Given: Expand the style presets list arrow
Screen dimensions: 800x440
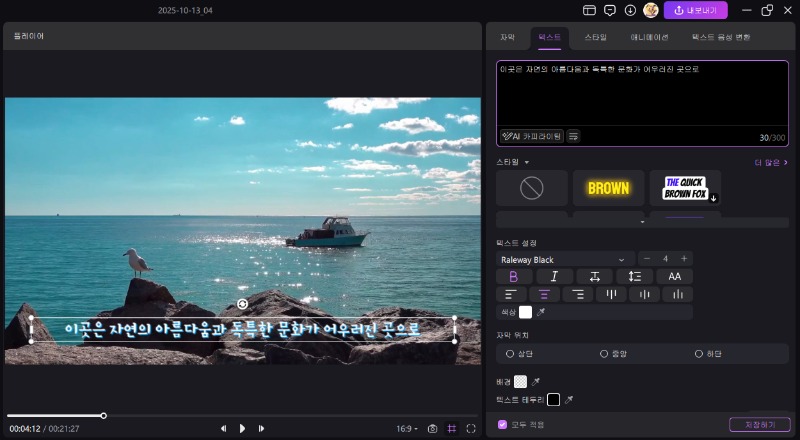Looking at the screenshot, I should click(642, 220).
